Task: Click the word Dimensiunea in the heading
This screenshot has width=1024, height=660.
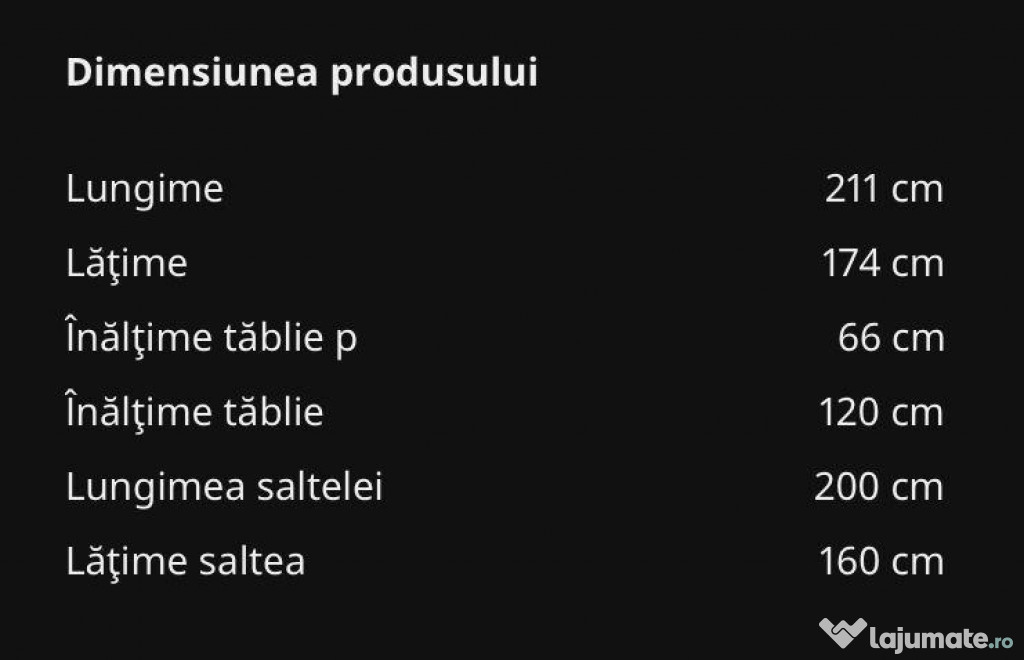Action: [x=192, y=71]
